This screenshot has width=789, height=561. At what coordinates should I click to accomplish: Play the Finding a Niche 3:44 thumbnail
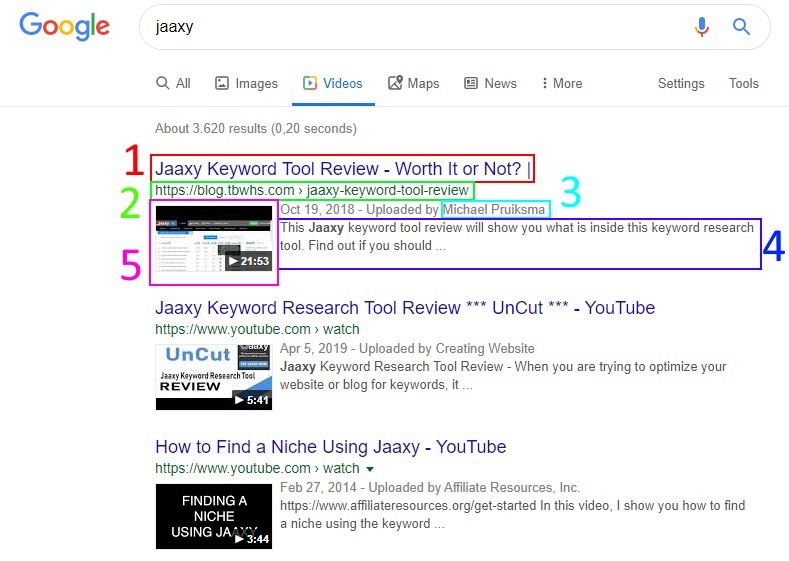point(214,516)
